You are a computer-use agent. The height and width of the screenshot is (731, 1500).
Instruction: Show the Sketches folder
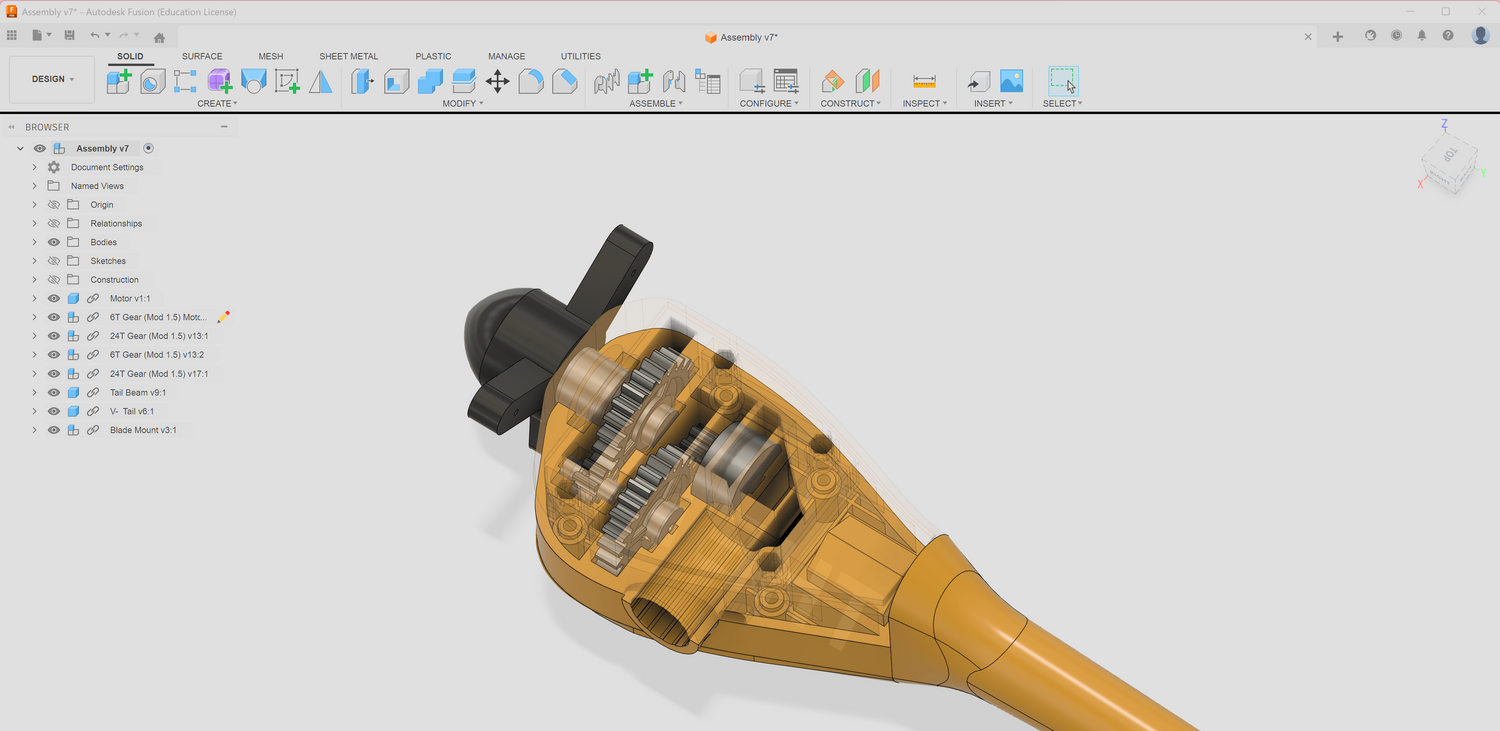(54, 261)
